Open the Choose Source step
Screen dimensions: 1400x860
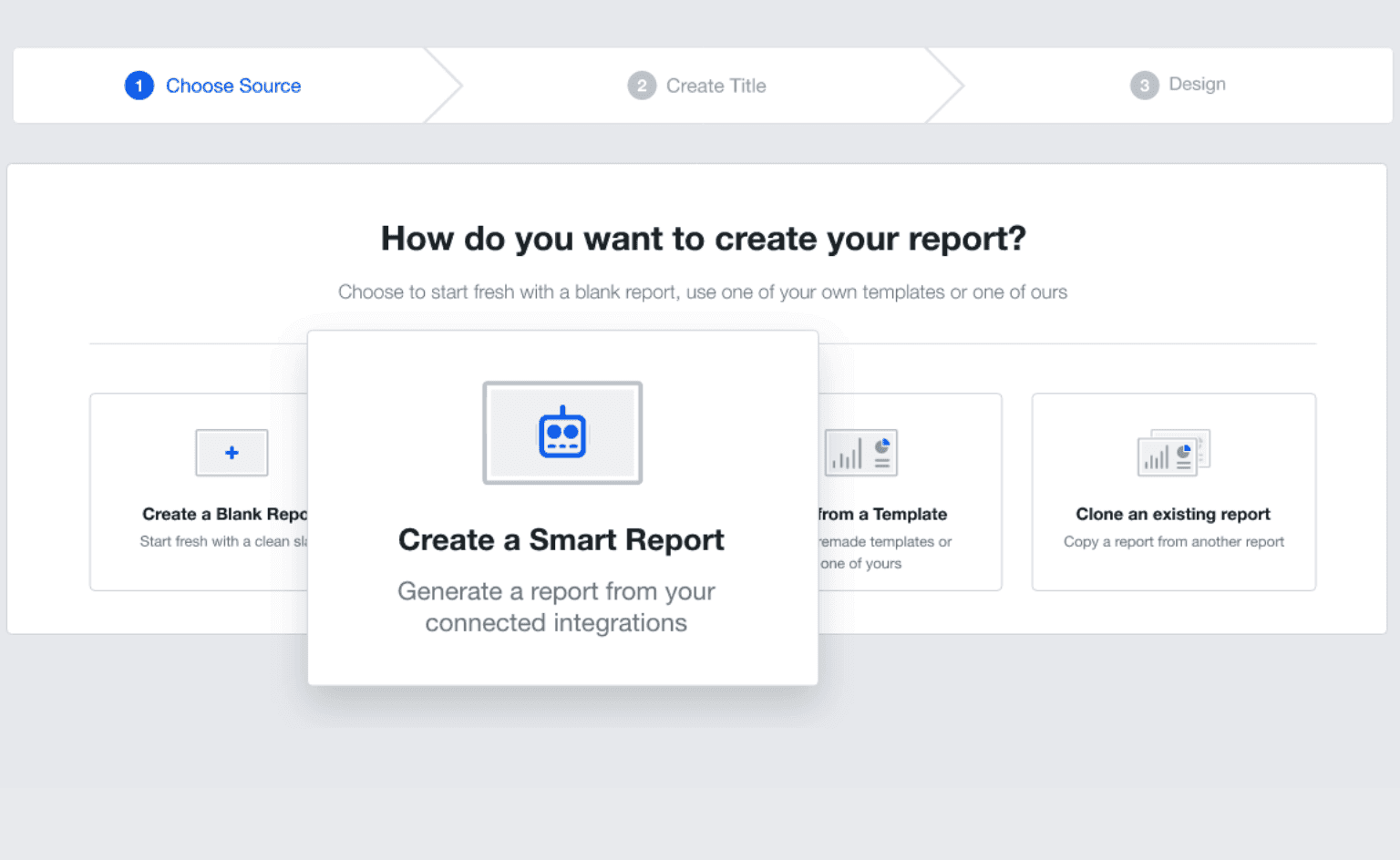tap(233, 85)
